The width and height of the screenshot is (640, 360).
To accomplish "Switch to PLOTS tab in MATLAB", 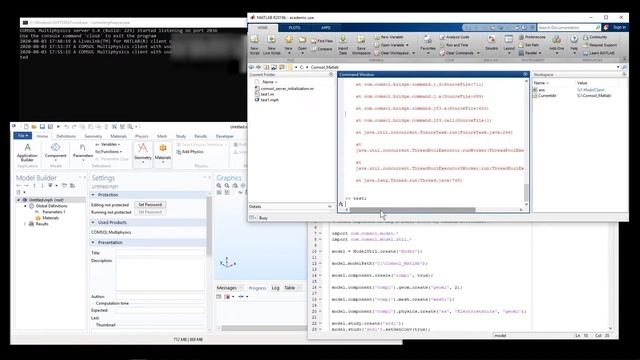I will coord(294,28).
